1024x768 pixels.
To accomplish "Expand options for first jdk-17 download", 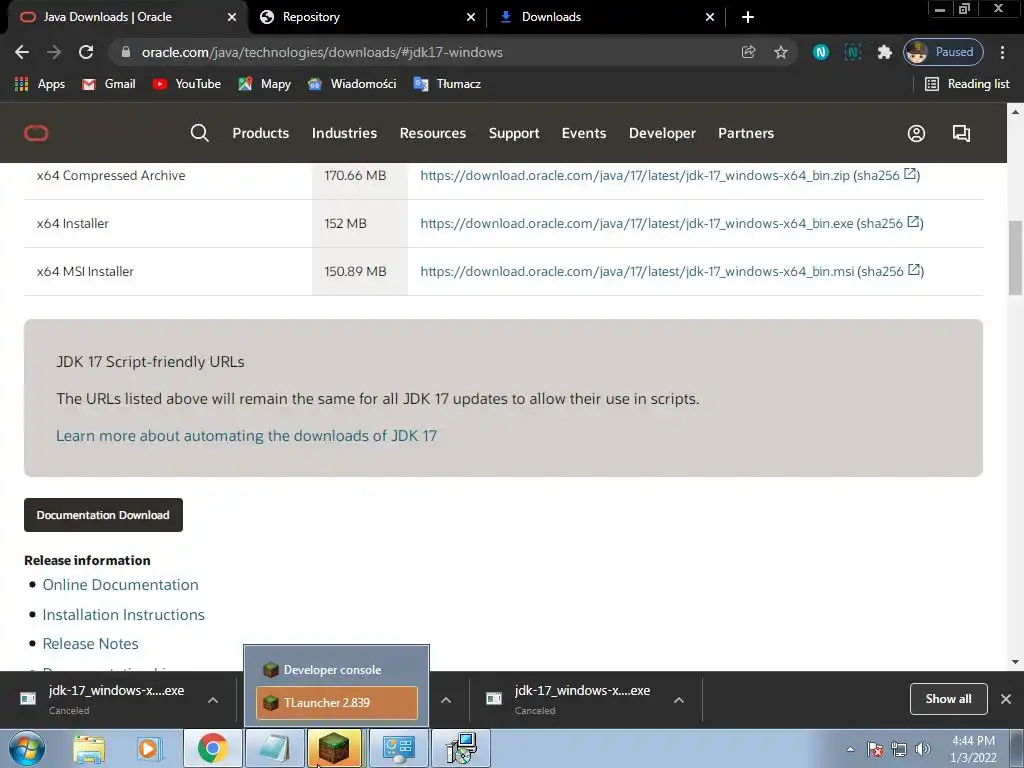I will [213, 700].
